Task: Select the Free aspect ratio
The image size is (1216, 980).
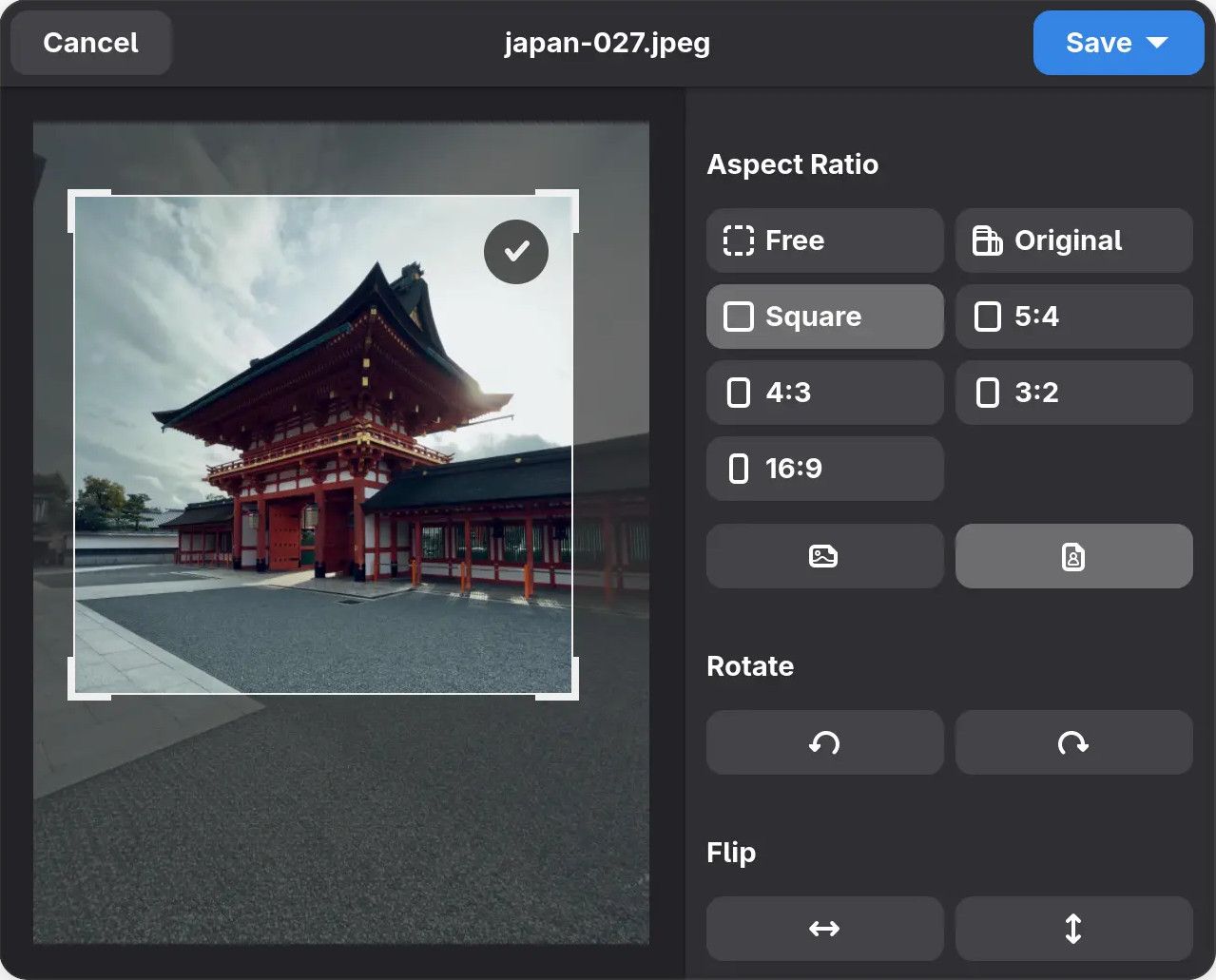Action: (x=824, y=240)
